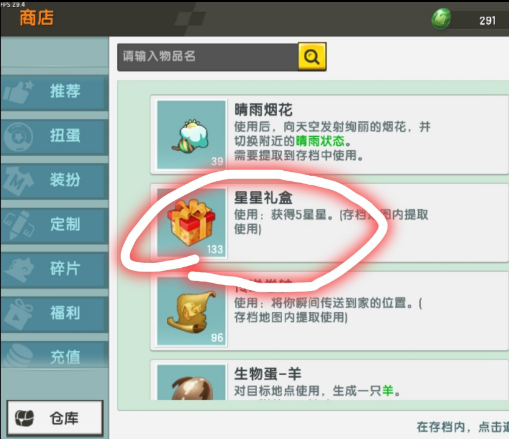Viewport: 509px width, 439px height.
Task: Click the thumbs-up icon beside 推荐
Action: coord(18,92)
